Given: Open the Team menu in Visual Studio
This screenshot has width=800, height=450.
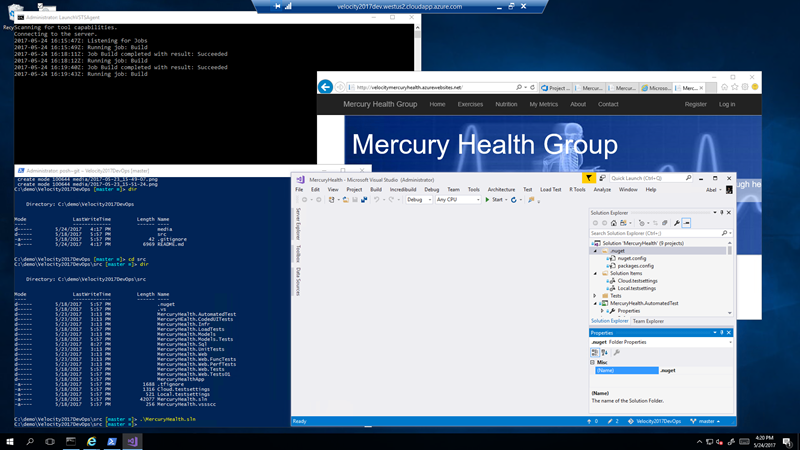Looking at the screenshot, I should click(x=453, y=190).
